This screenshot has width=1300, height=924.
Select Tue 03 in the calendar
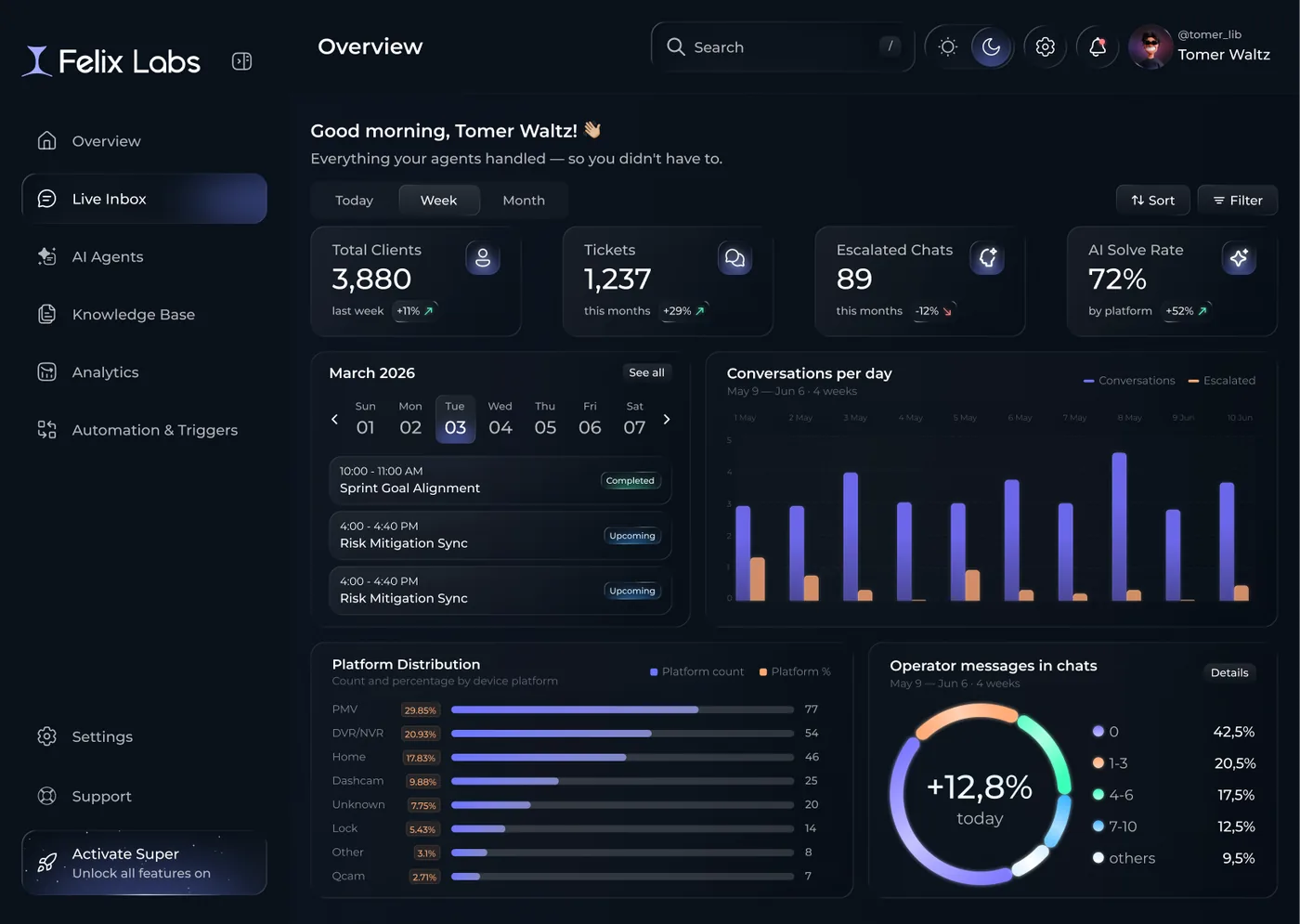click(x=455, y=419)
